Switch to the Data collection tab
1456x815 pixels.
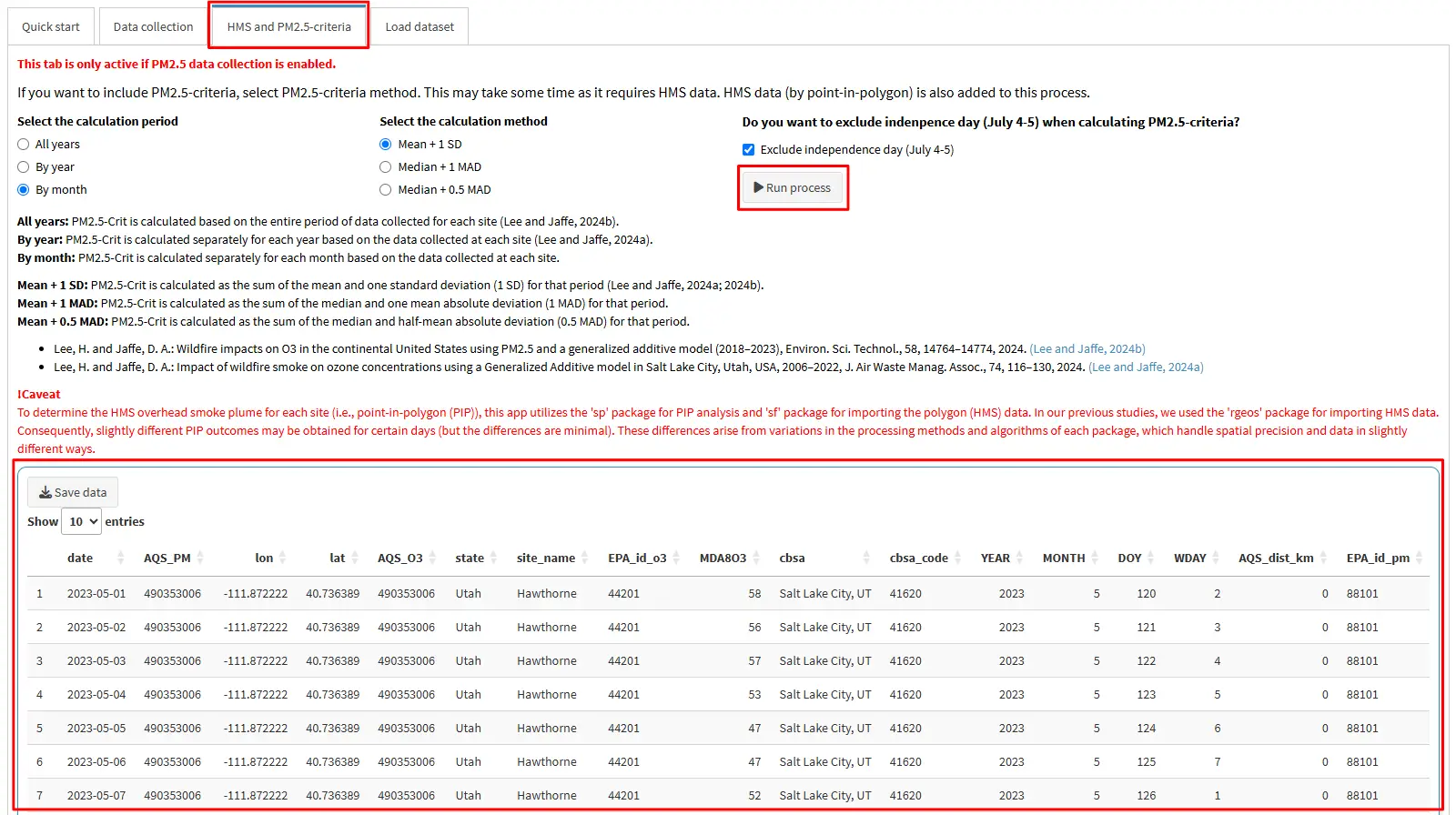click(153, 27)
